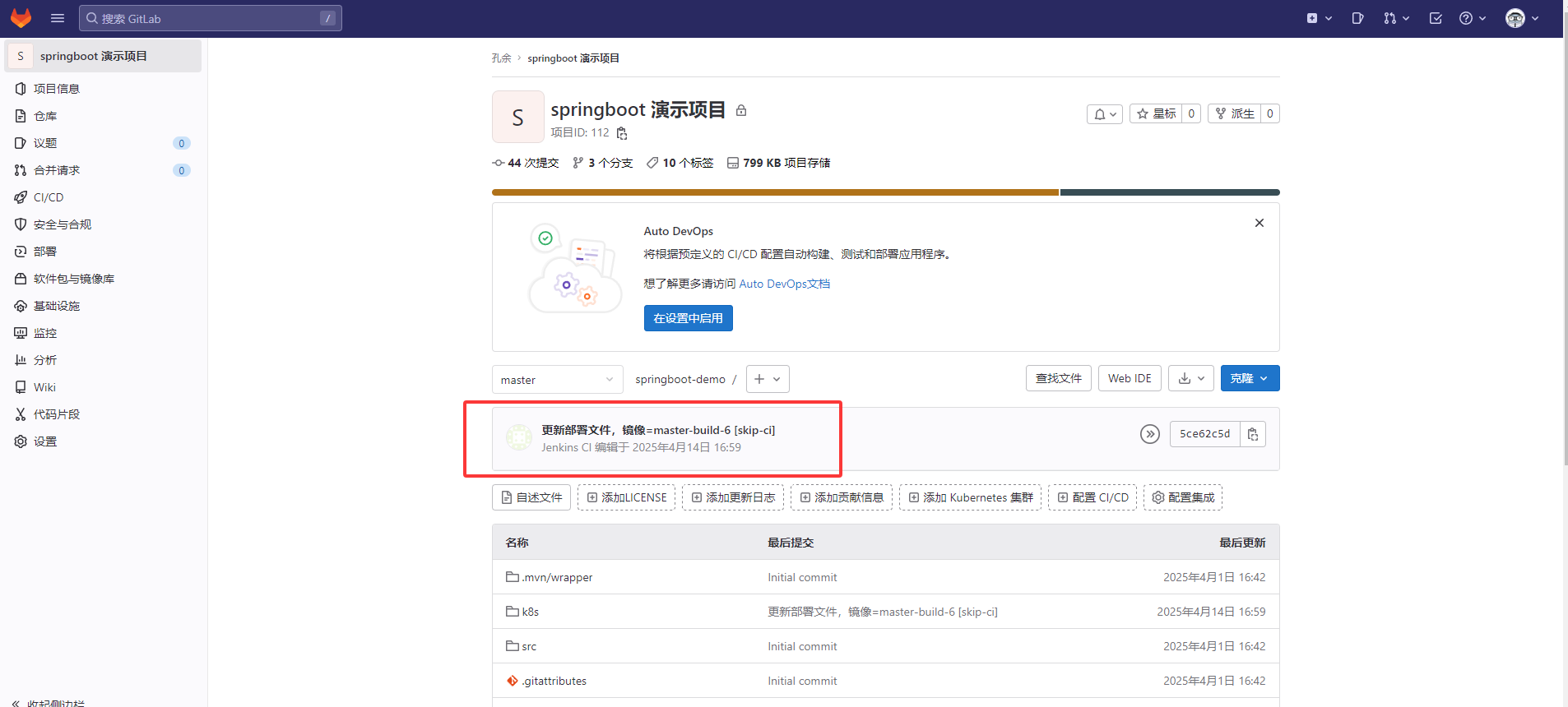The image size is (1568, 707).
Task: Expand the download source code dropdown
Action: coord(1190,378)
